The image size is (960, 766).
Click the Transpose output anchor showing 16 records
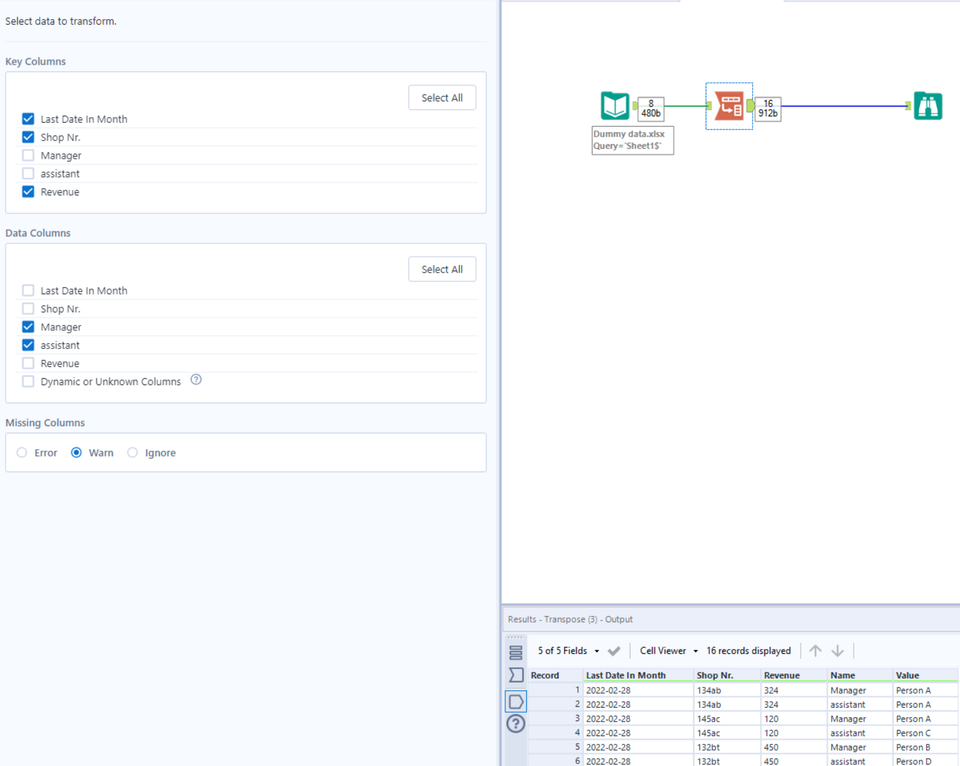pyautogui.click(x=750, y=106)
